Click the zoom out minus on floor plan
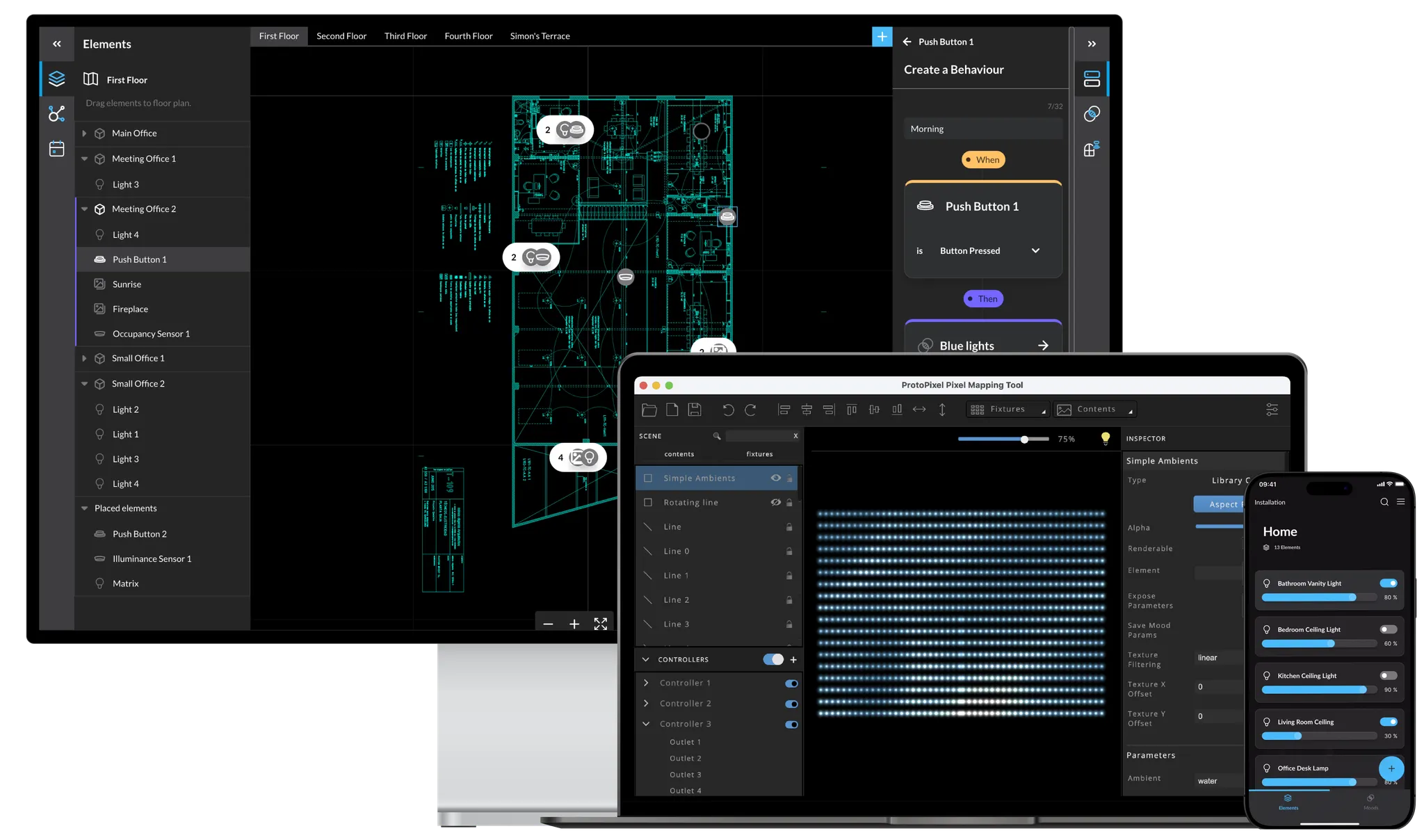 [x=548, y=624]
